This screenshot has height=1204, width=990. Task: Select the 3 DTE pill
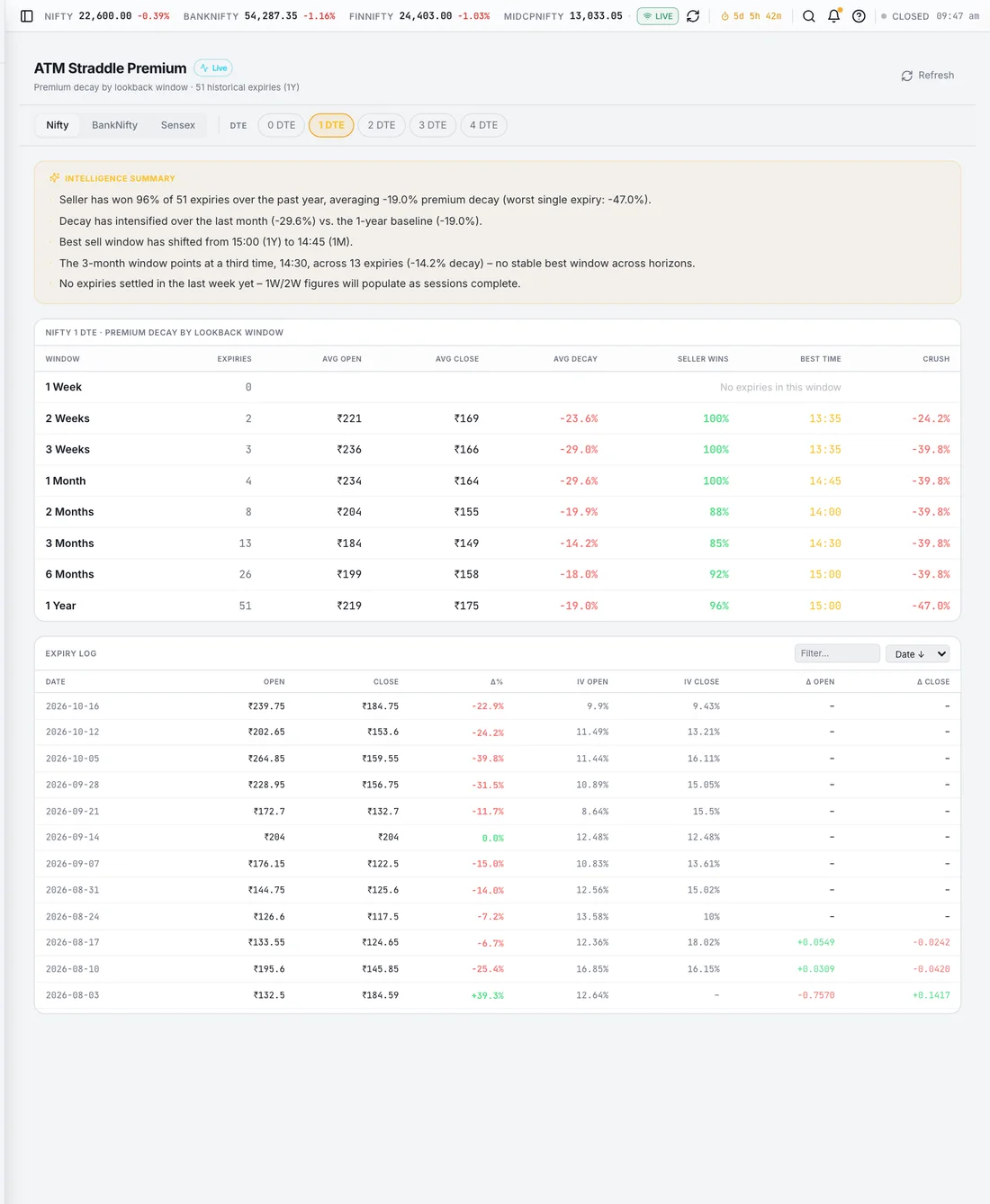pos(433,125)
